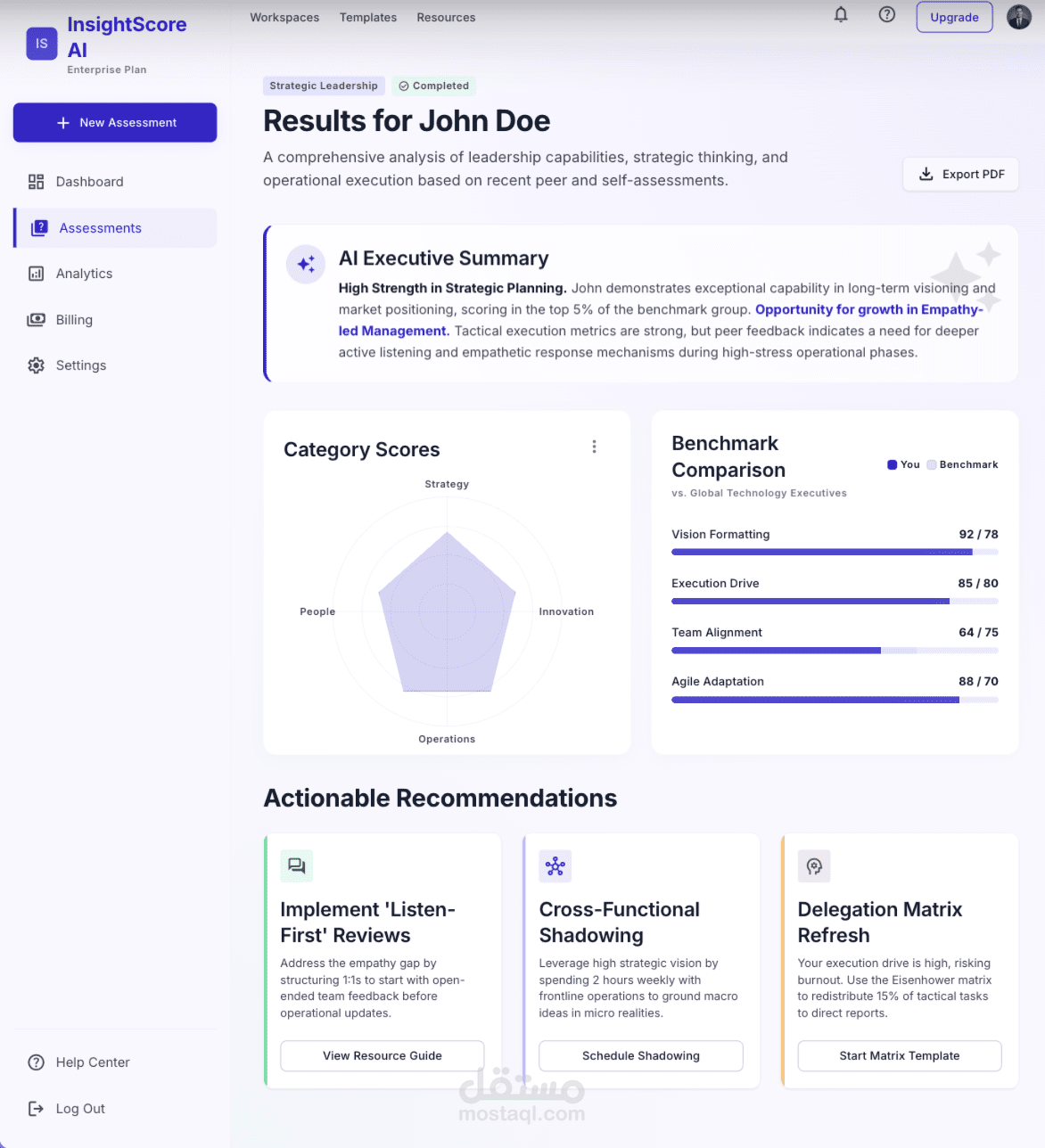The height and width of the screenshot is (1148, 1045).
Task: Select Assessments in sidebar
Action: (115, 228)
